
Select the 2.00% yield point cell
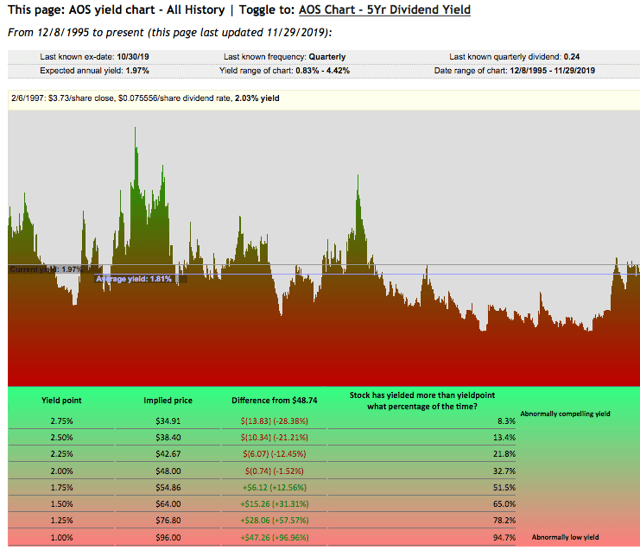pos(62,471)
